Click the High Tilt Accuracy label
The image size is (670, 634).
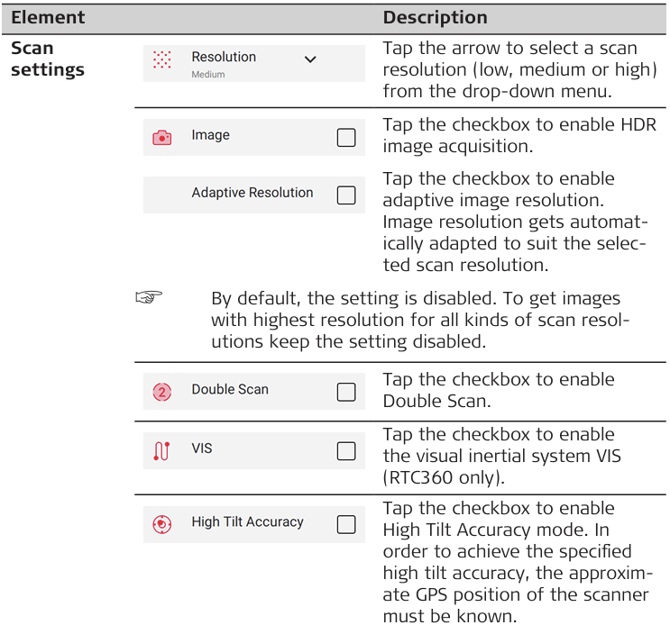pyautogui.click(x=247, y=522)
